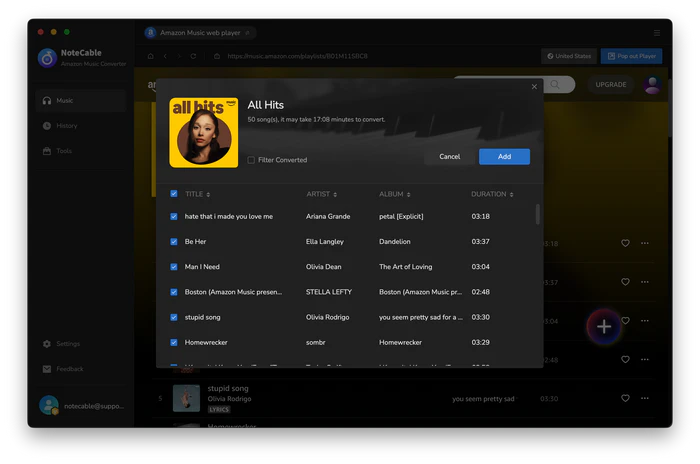This screenshot has width=700, height=464.
Task: Open Feedback in the sidebar
Action: (81, 368)
